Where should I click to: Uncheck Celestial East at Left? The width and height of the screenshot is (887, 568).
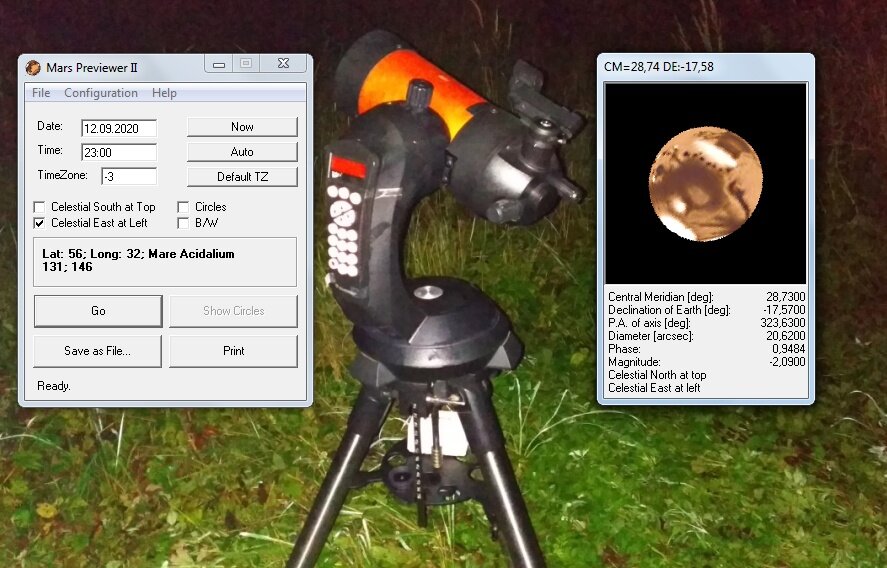[x=39, y=223]
